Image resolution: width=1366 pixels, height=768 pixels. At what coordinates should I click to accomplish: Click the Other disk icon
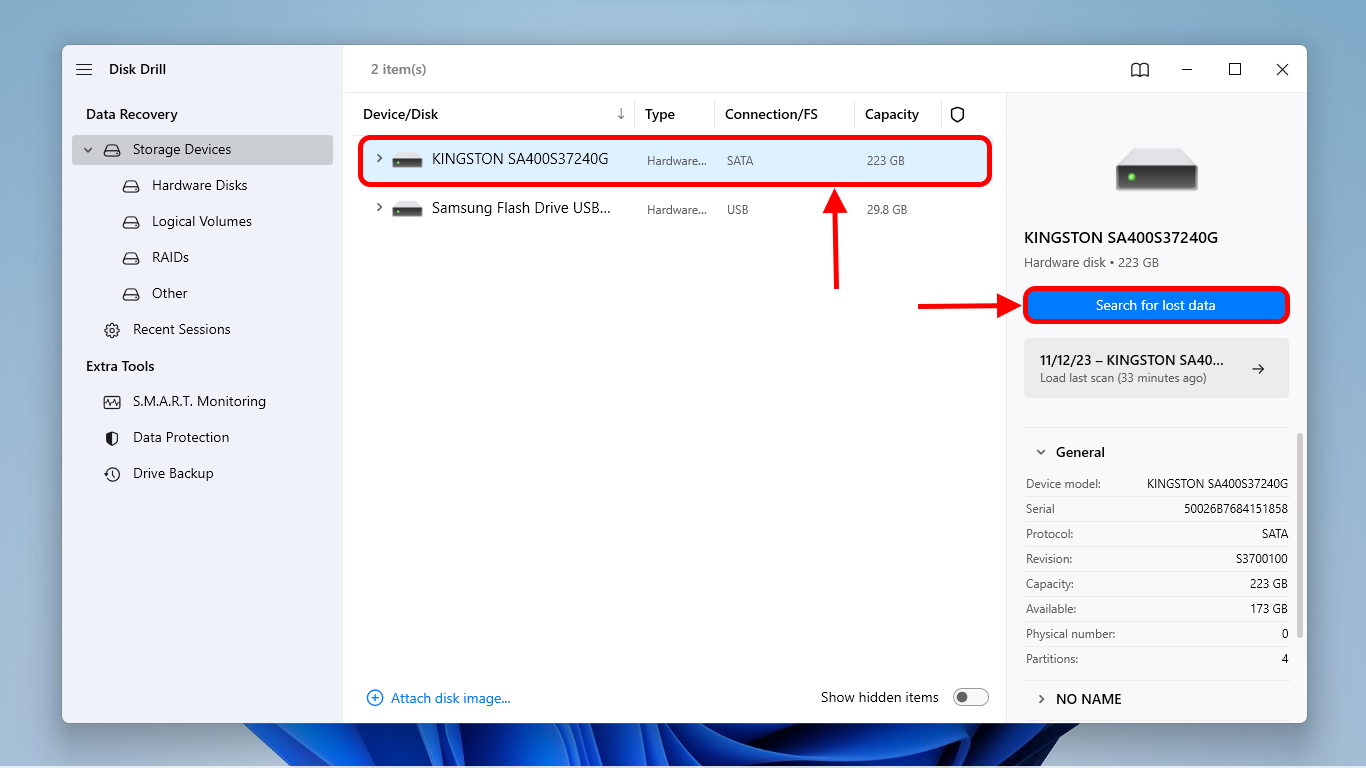(x=131, y=294)
